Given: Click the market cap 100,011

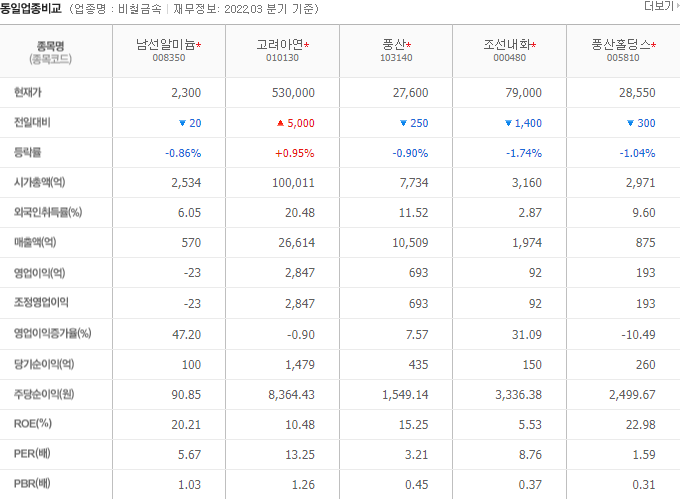Looking at the screenshot, I should click(294, 183).
